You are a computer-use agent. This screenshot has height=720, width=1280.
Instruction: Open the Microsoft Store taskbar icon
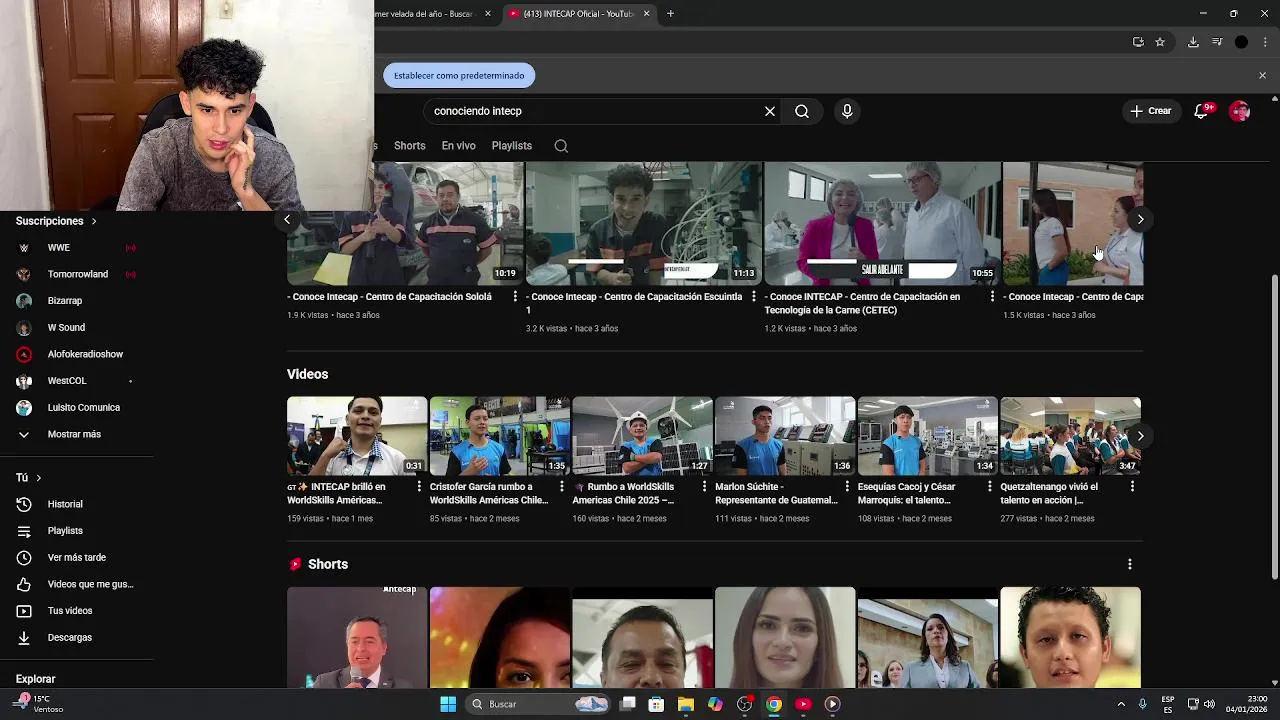coord(656,704)
